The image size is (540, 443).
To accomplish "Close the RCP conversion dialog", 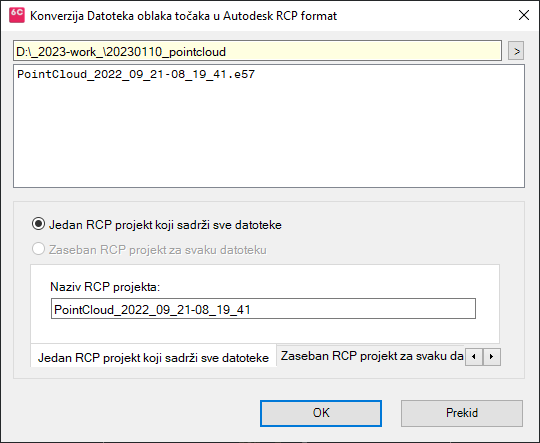I will [524, 15].
